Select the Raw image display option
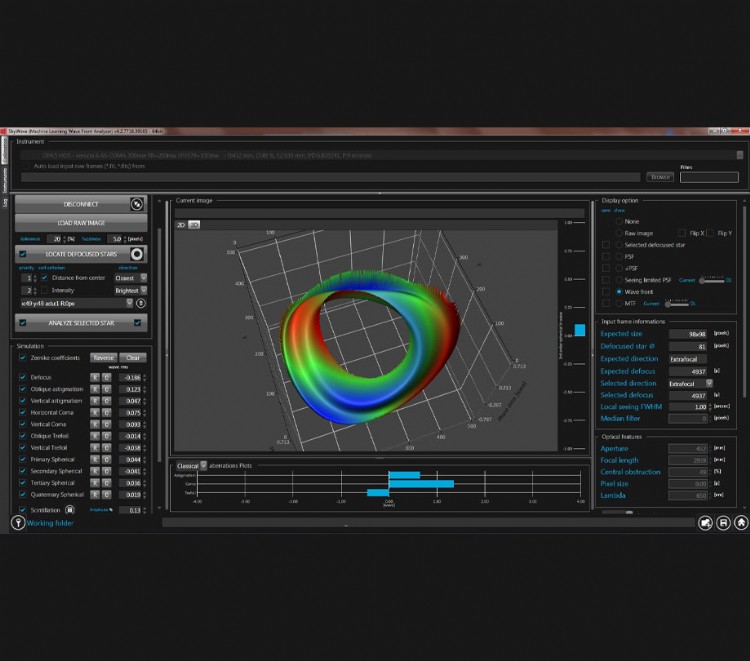The width and height of the screenshot is (750, 661). tap(619, 233)
